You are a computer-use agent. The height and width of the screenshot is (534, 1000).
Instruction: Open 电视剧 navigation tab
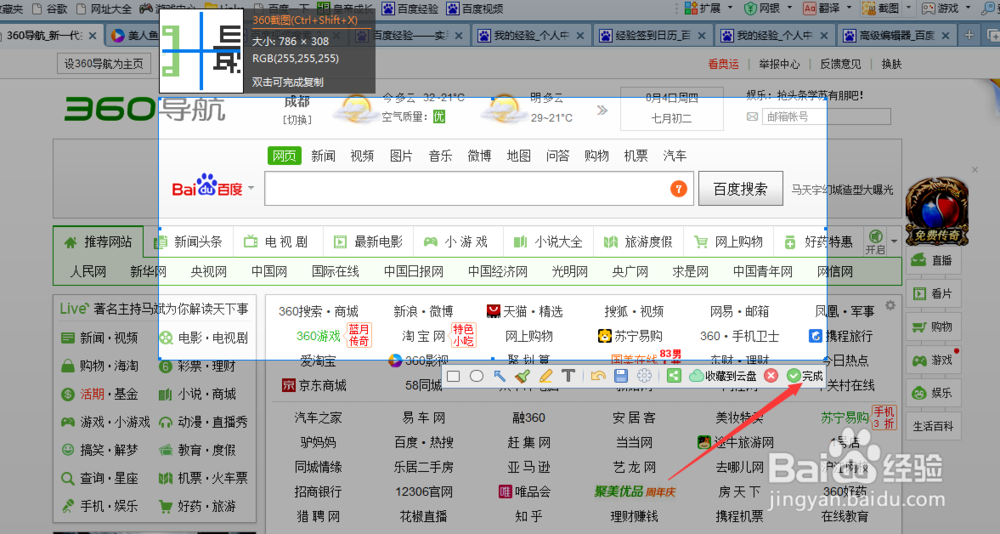point(278,242)
